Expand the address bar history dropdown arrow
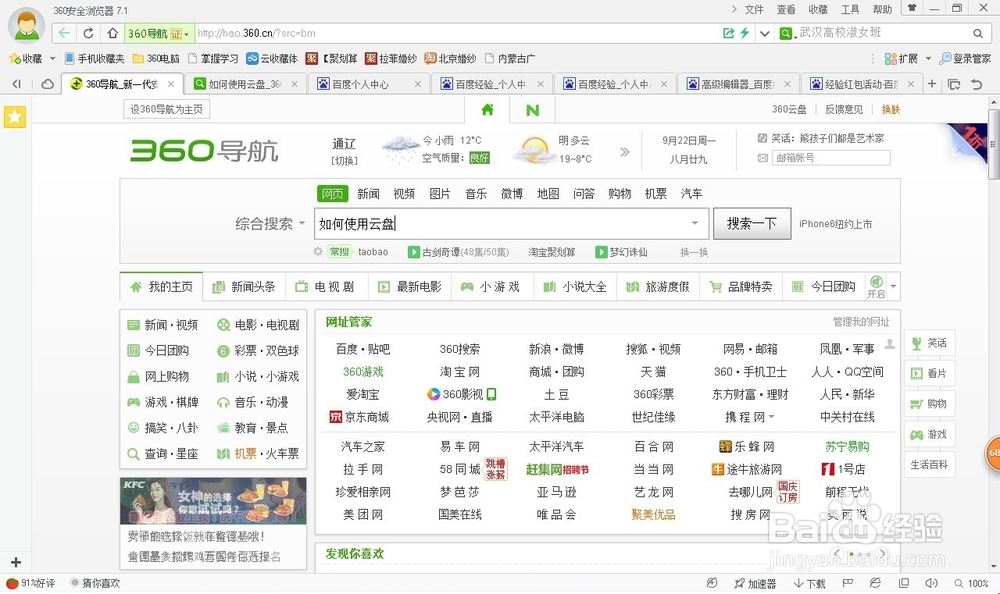1000x594 pixels. click(764, 33)
